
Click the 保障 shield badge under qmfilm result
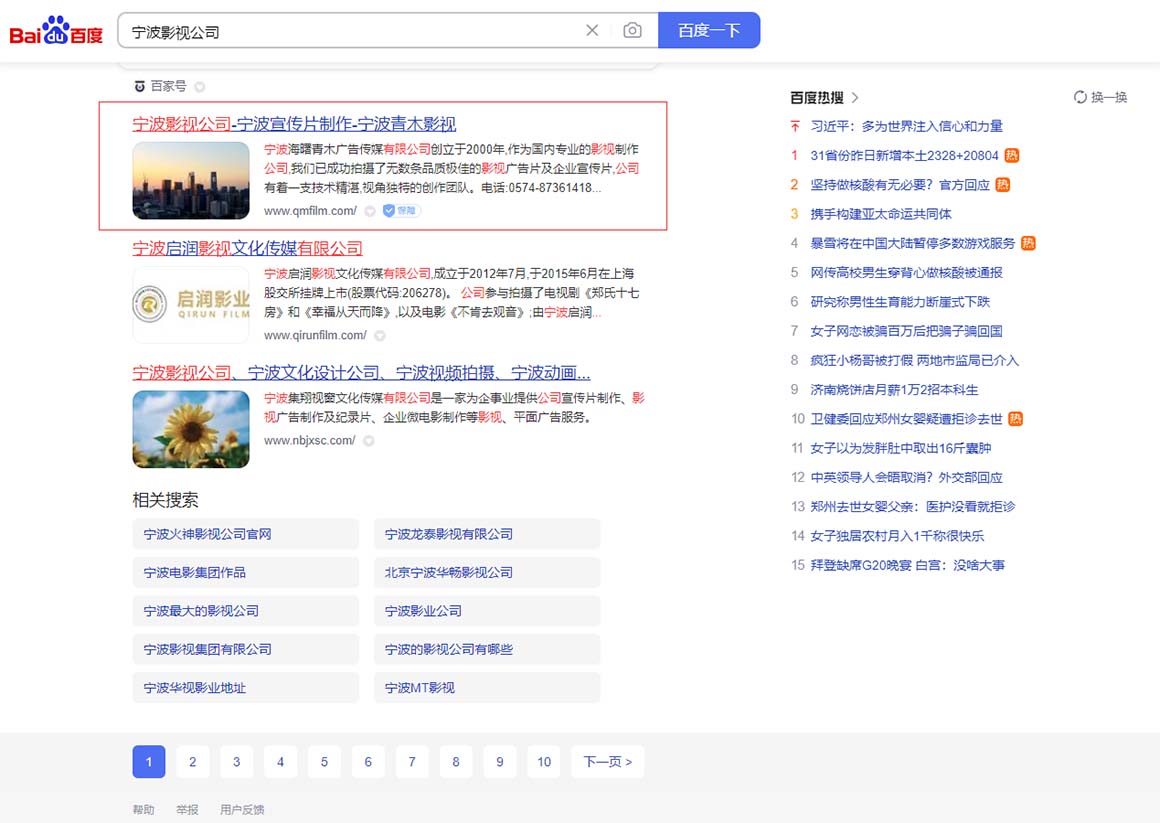pyautogui.click(x=401, y=211)
